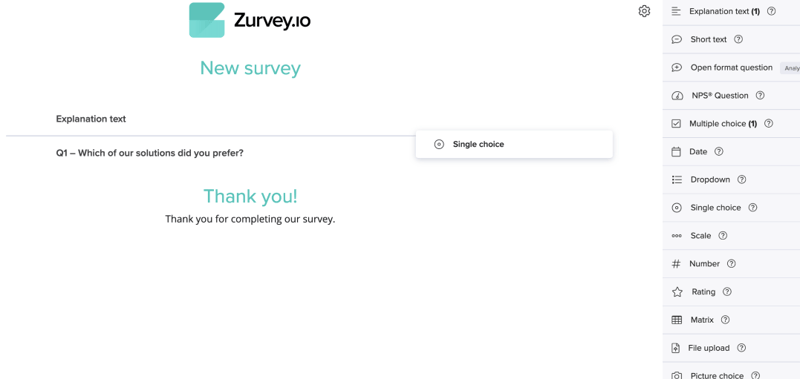Viewport: 800px width, 379px height.
Task: Click the File upload icon
Action: coord(676,348)
